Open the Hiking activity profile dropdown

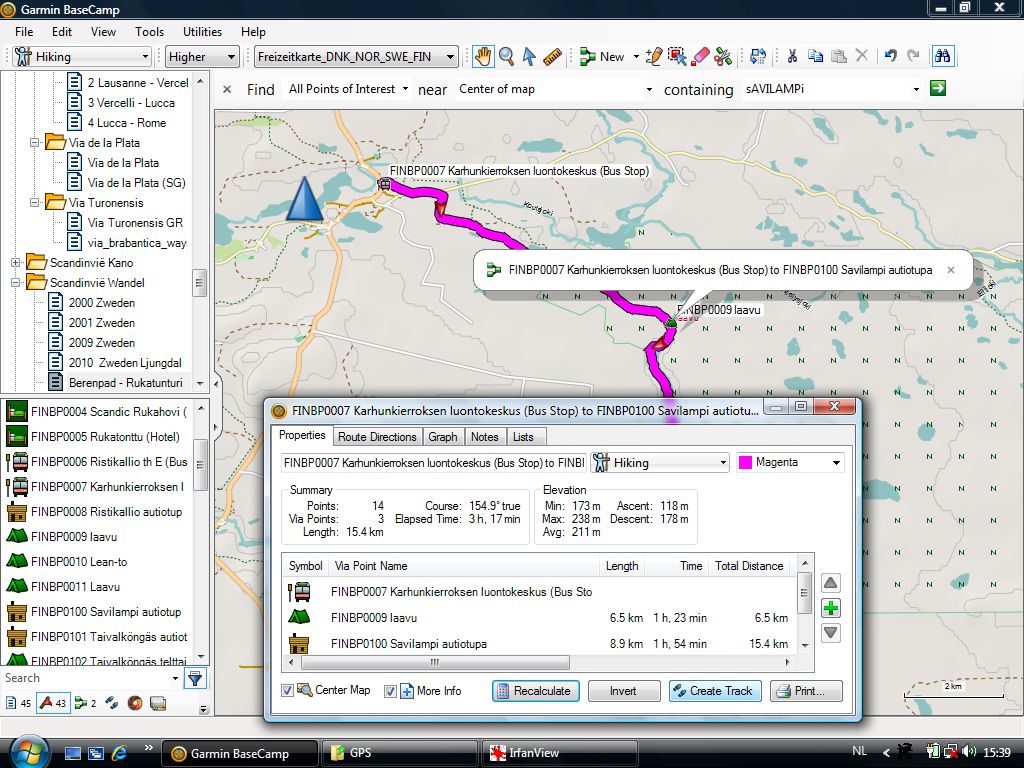click(78, 57)
